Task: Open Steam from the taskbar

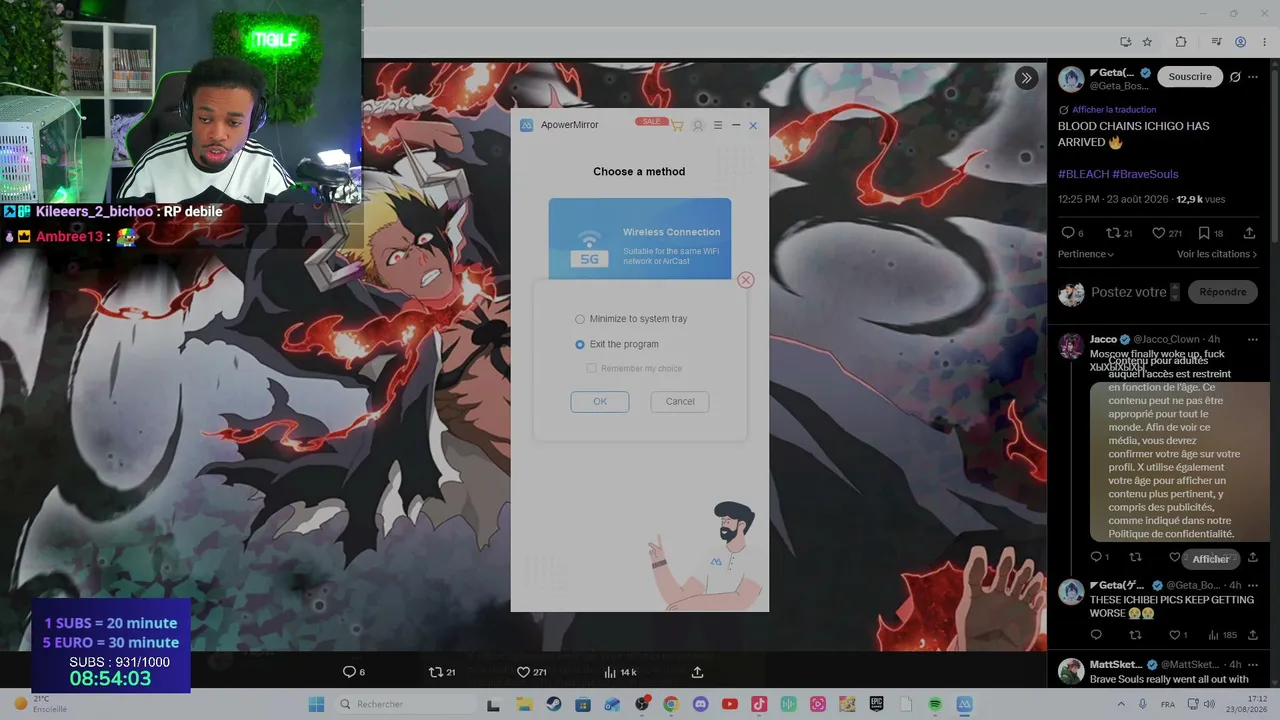Action: click(x=553, y=704)
